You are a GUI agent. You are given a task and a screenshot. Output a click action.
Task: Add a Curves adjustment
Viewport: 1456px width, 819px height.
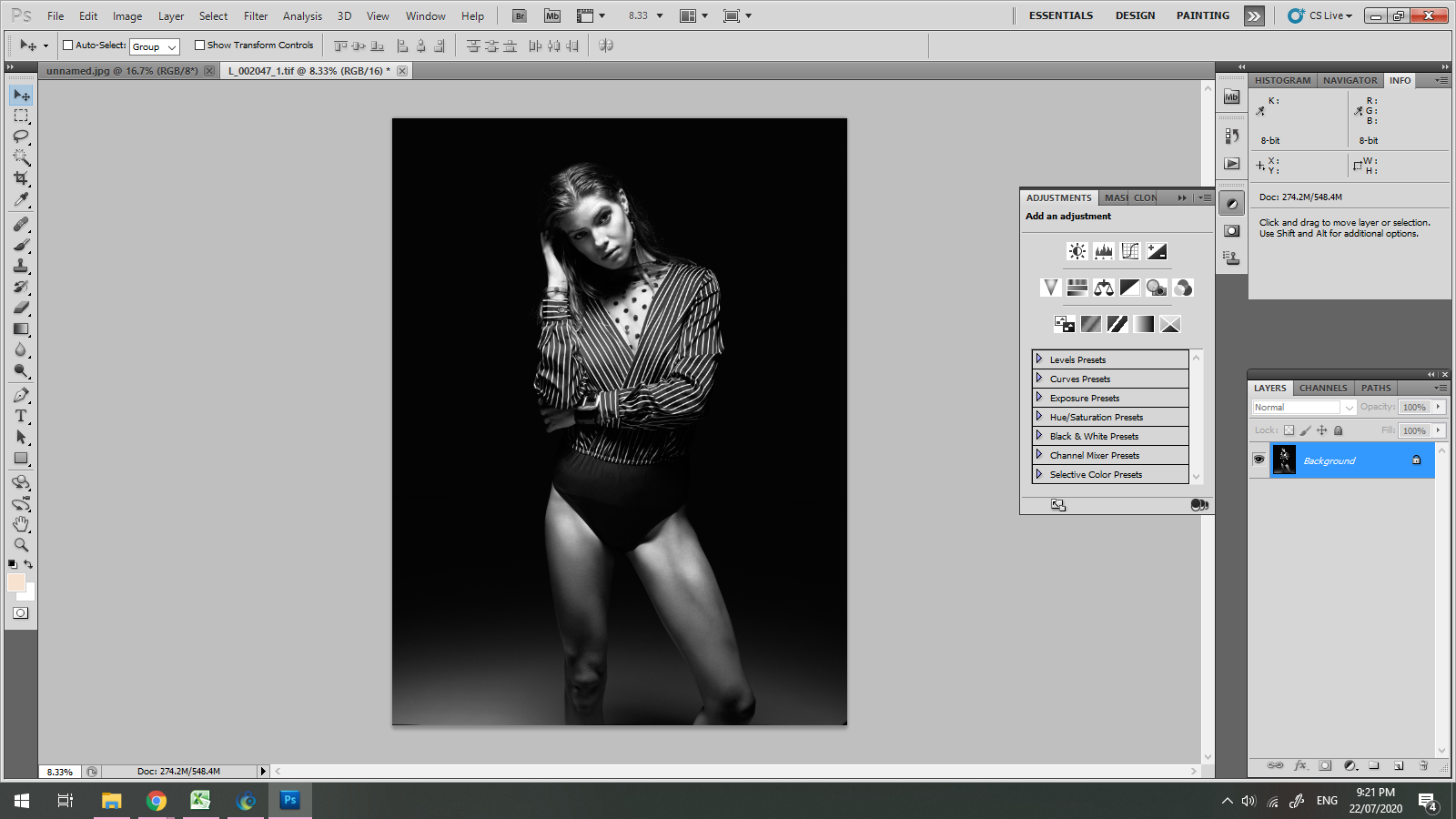[x=1130, y=251]
